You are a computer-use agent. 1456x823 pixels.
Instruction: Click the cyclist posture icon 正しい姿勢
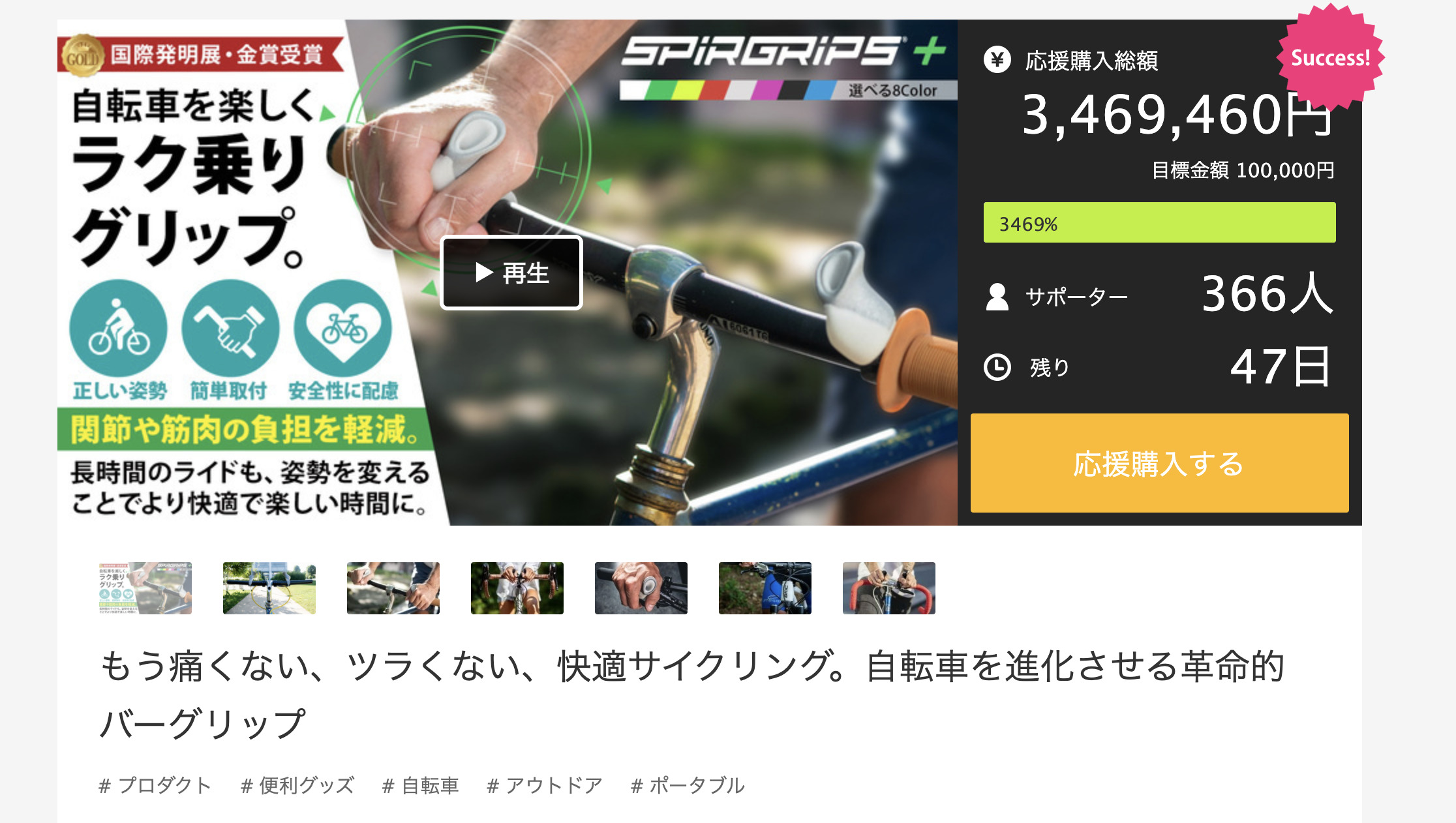click(118, 328)
